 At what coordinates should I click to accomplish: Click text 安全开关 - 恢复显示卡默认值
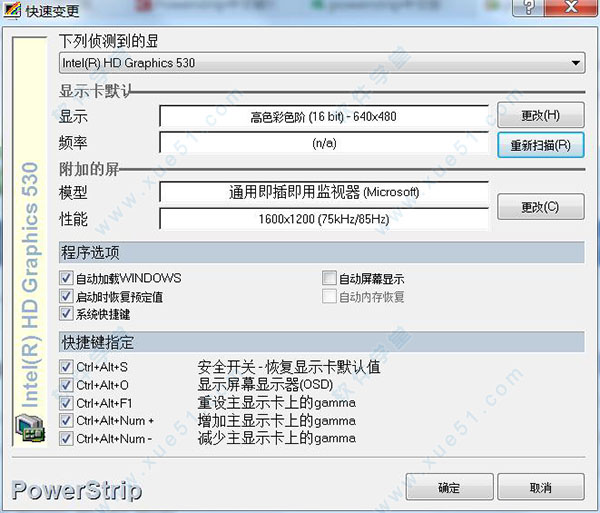pos(289,367)
